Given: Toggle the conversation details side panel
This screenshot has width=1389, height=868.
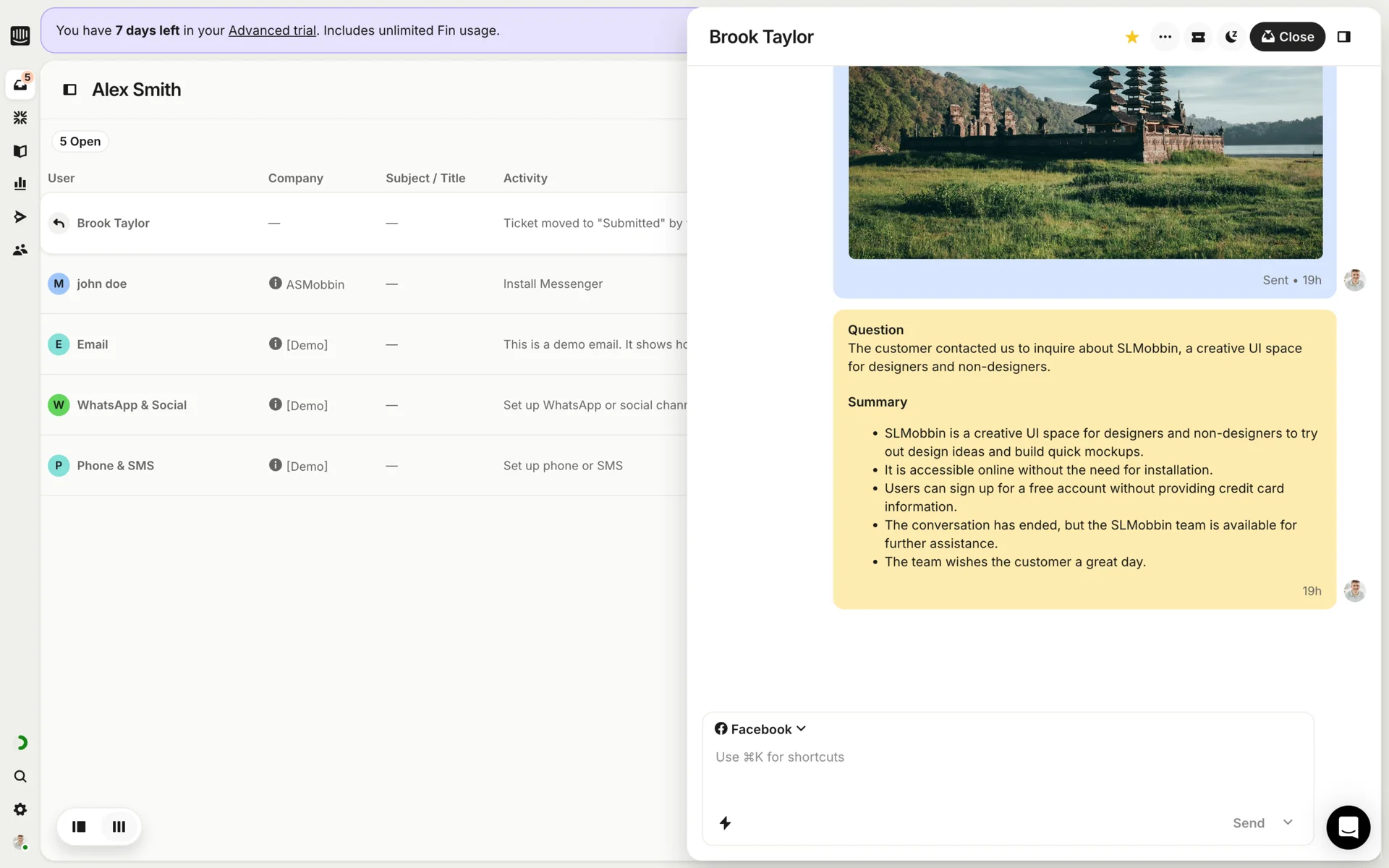Looking at the screenshot, I should [1343, 37].
